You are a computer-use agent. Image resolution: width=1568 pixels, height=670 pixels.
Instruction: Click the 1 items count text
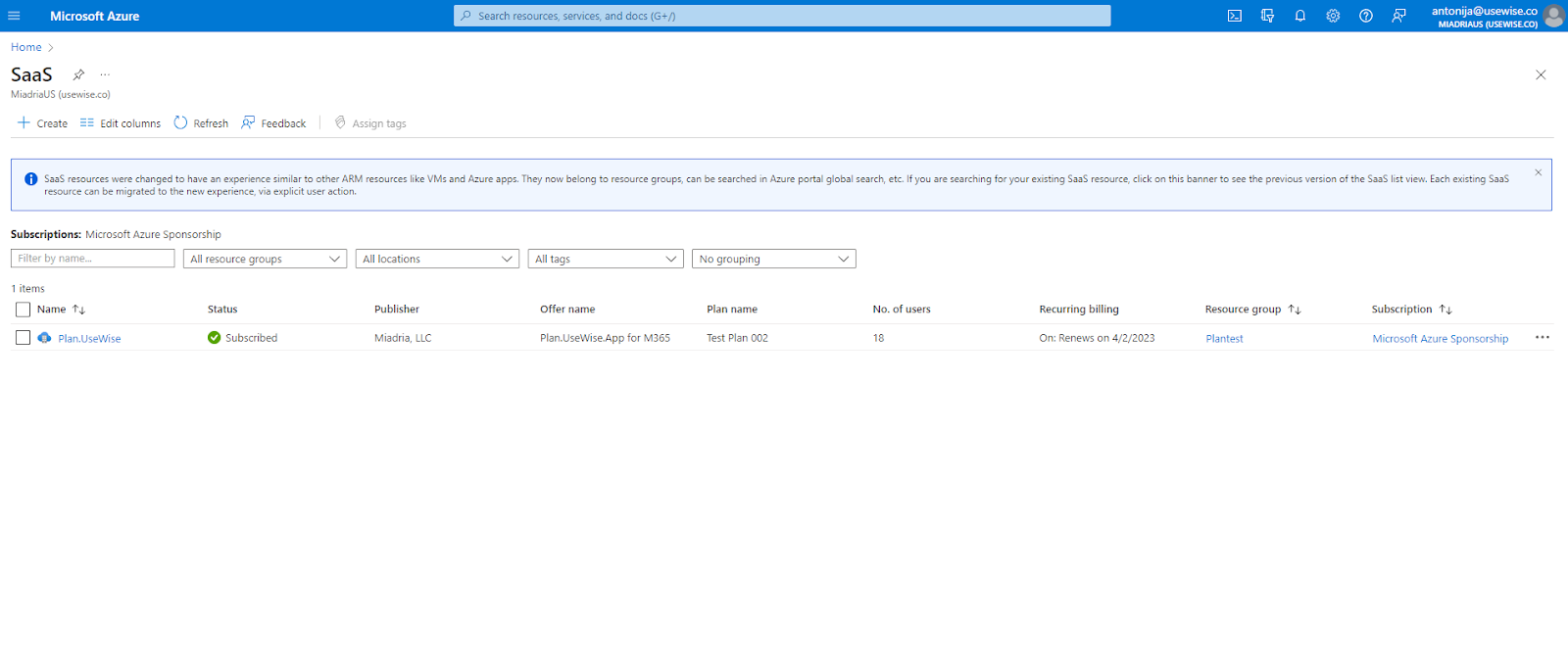click(x=27, y=289)
